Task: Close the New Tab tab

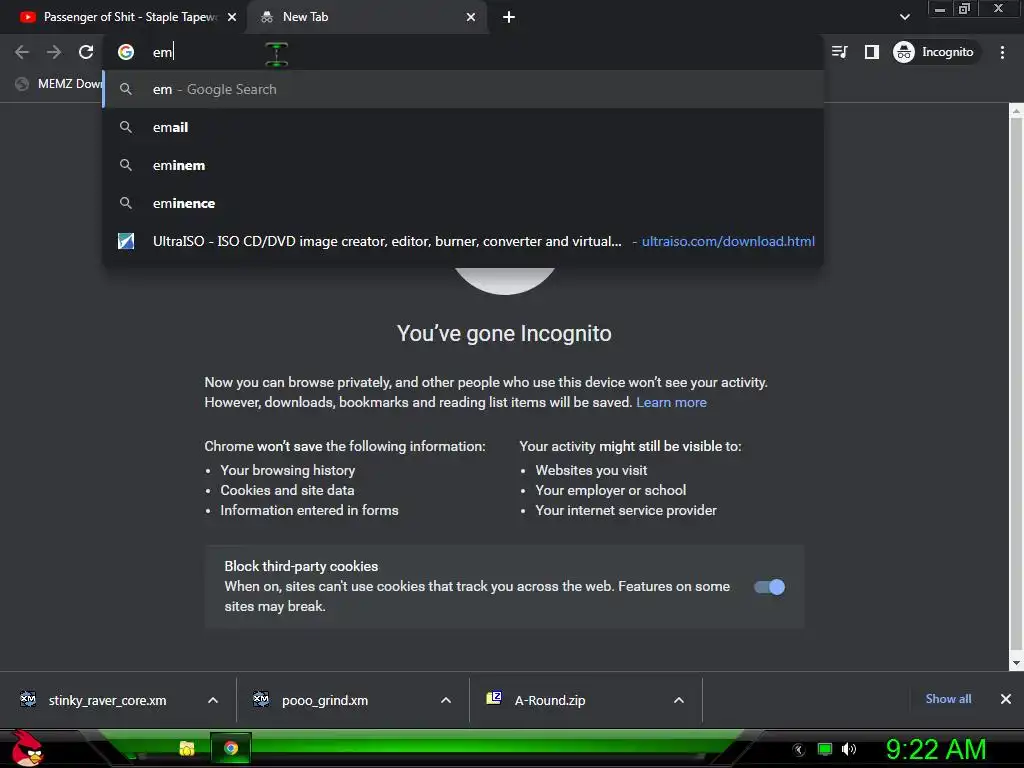Action: [471, 17]
